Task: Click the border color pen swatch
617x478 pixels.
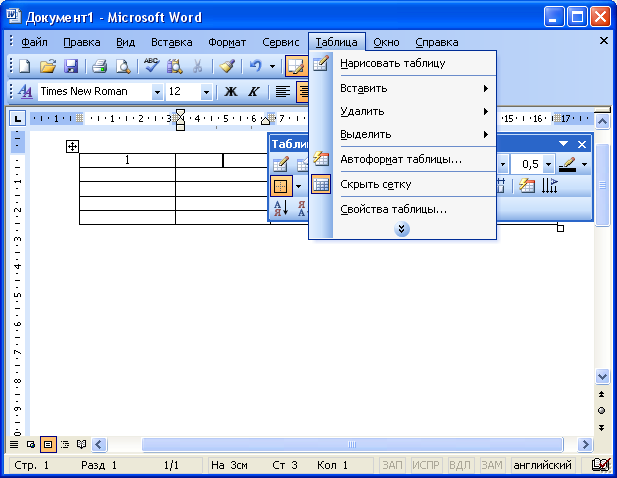Action: pyautogui.click(x=567, y=164)
